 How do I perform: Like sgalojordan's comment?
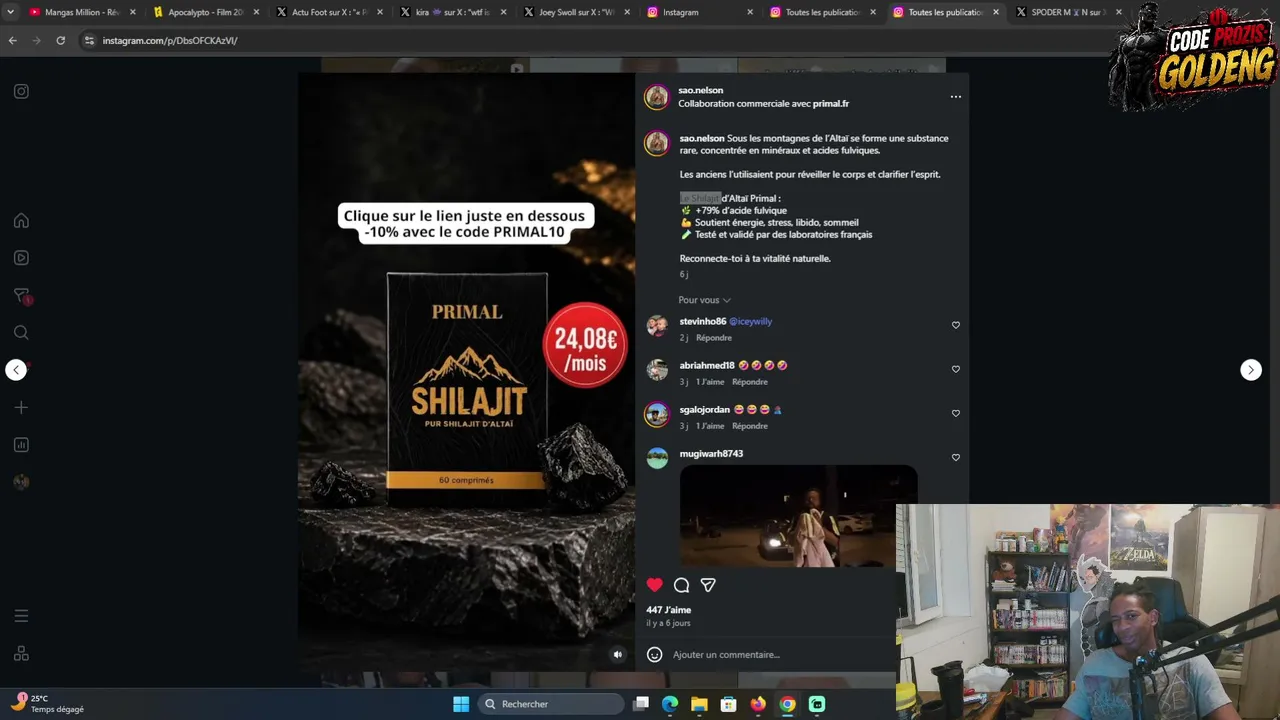pyautogui.click(x=955, y=413)
